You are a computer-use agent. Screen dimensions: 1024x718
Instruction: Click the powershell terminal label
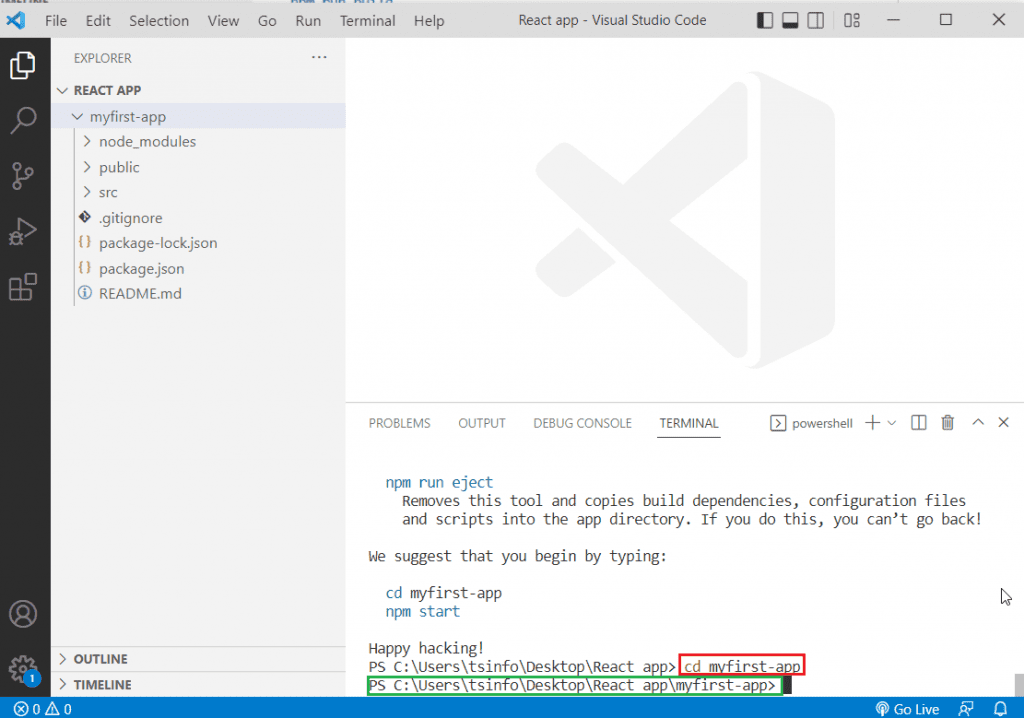pyautogui.click(x=822, y=423)
